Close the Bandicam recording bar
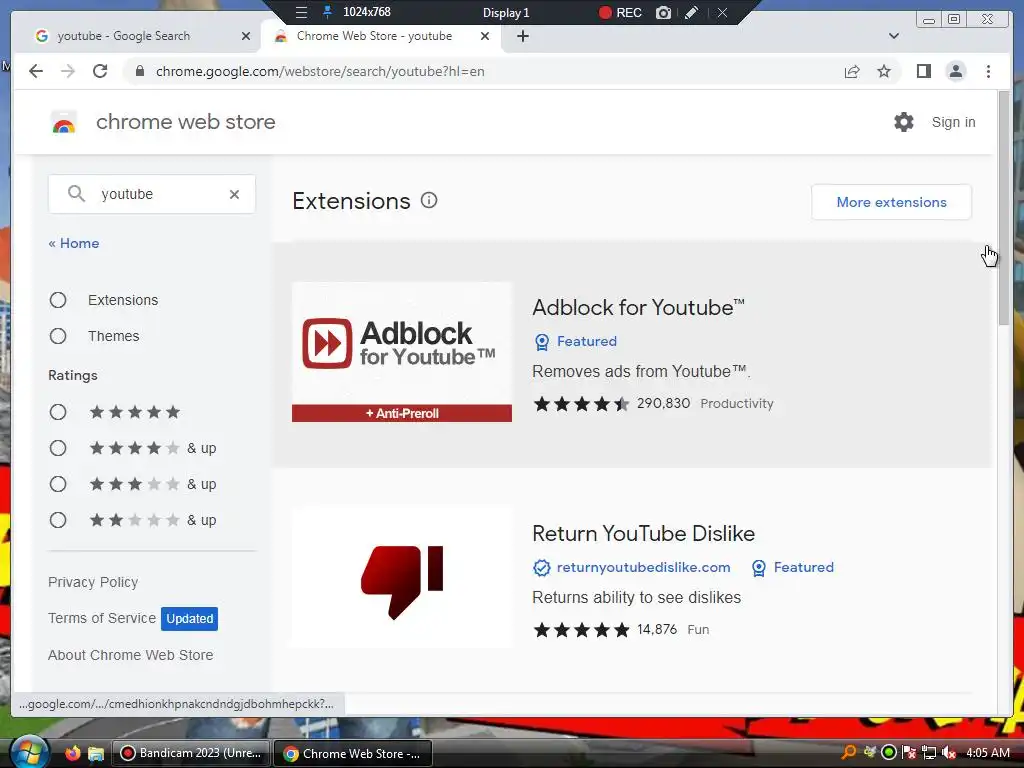The width and height of the screenshot is (1024, 768). 722,12
